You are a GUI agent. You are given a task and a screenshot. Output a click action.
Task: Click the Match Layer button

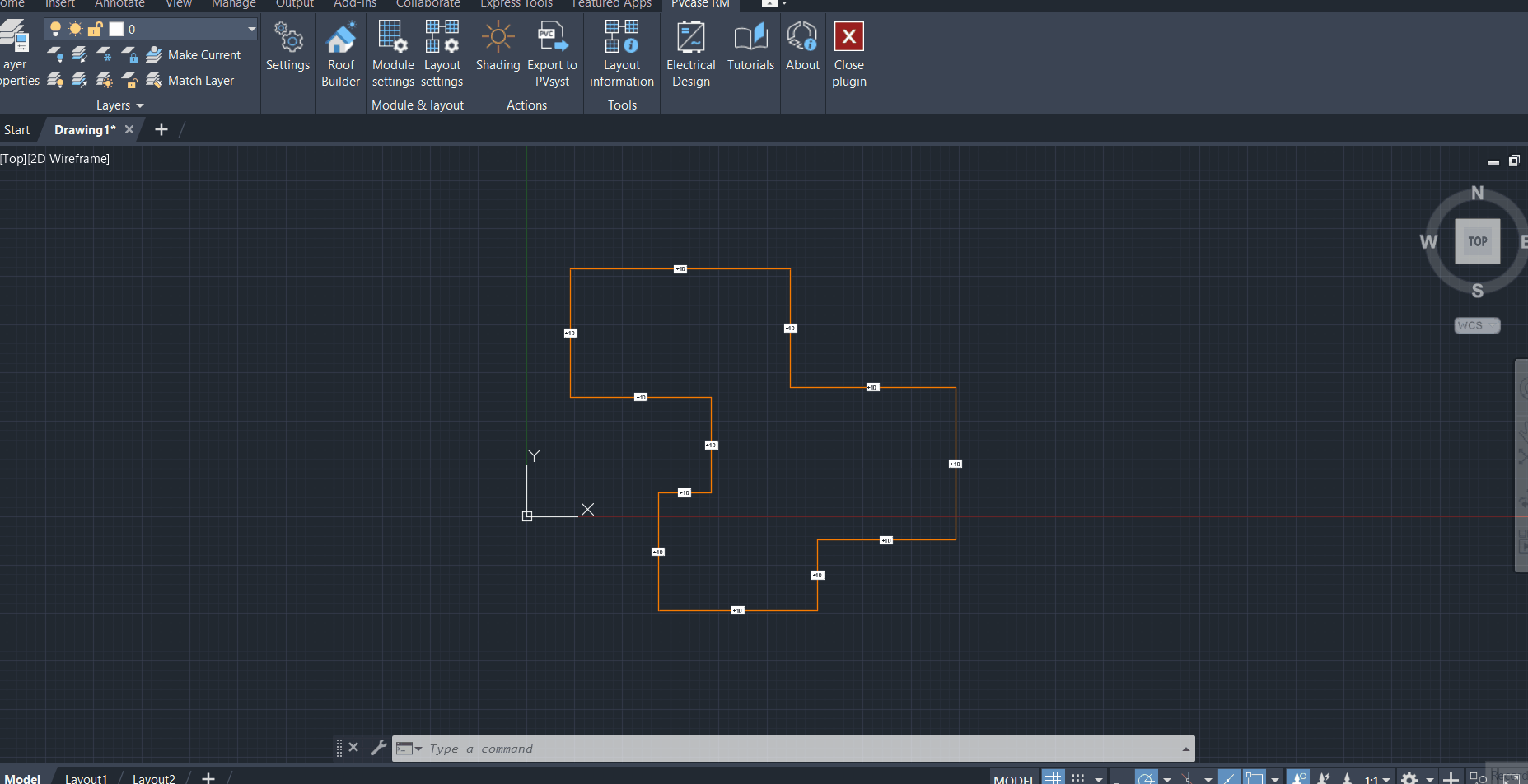coord(191,81)
